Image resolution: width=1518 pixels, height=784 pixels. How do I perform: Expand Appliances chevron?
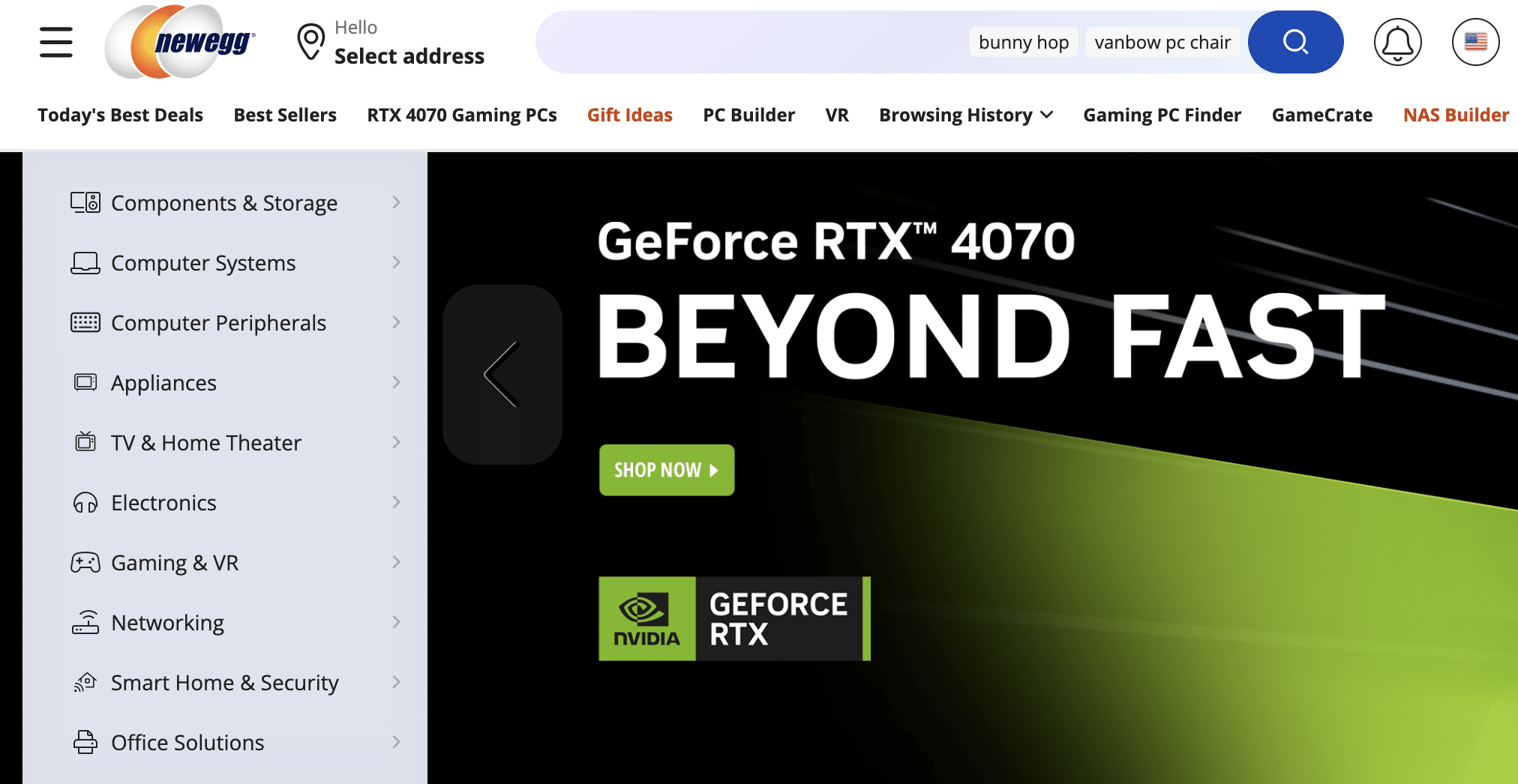(396, 382)
